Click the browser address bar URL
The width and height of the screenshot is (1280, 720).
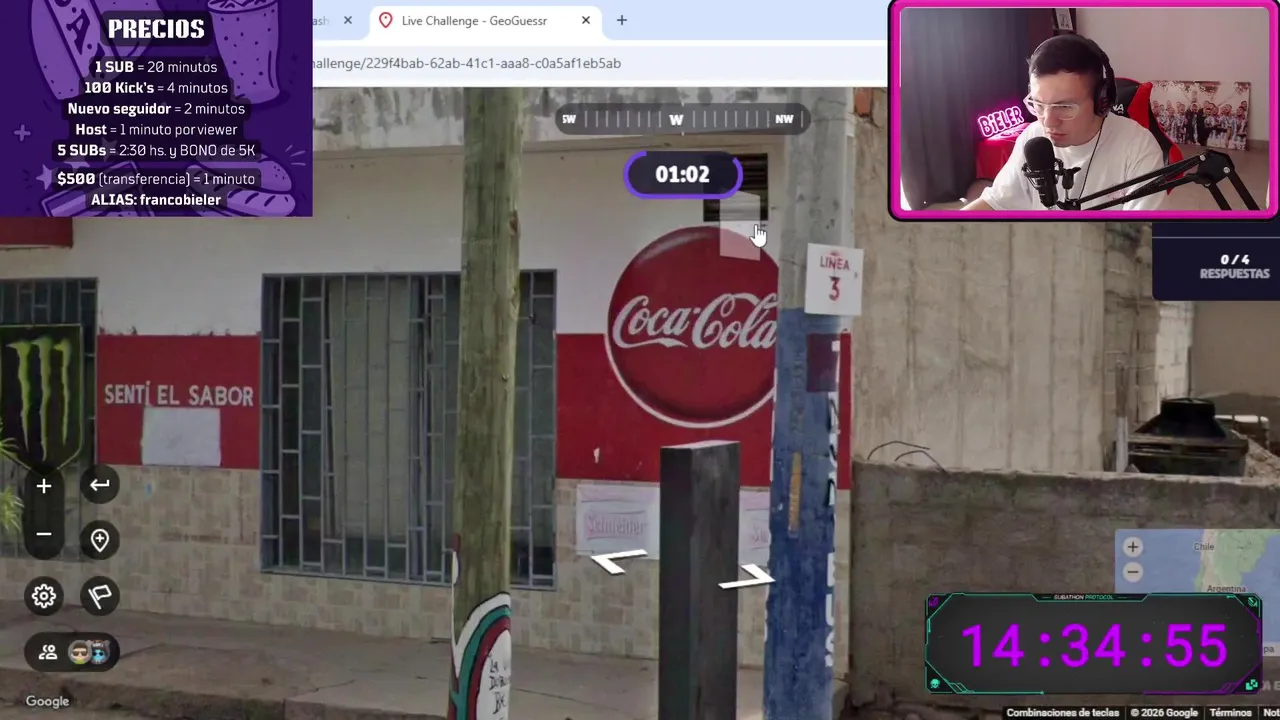(x=467, y=63)
